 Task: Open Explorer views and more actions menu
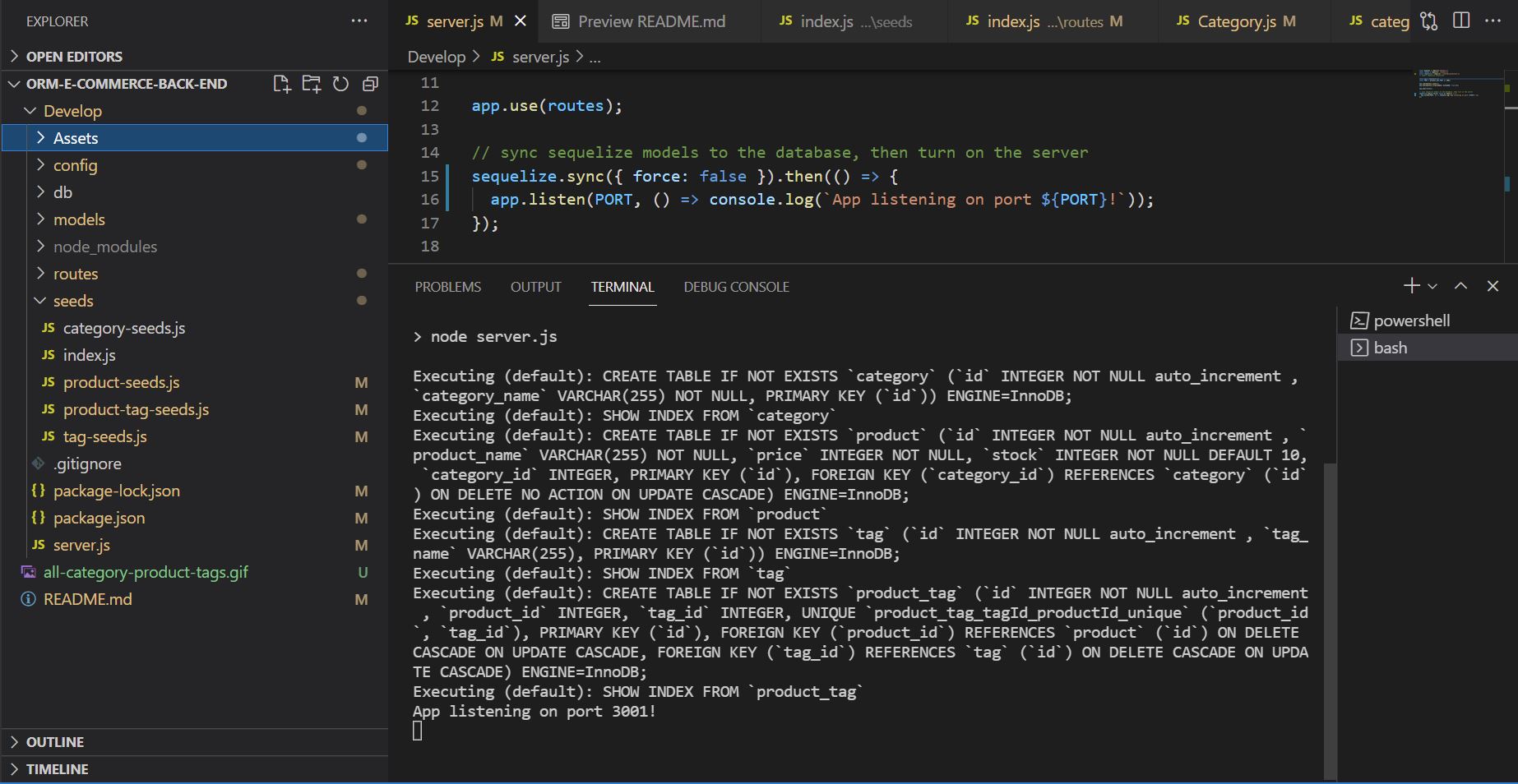coord(359,21)
